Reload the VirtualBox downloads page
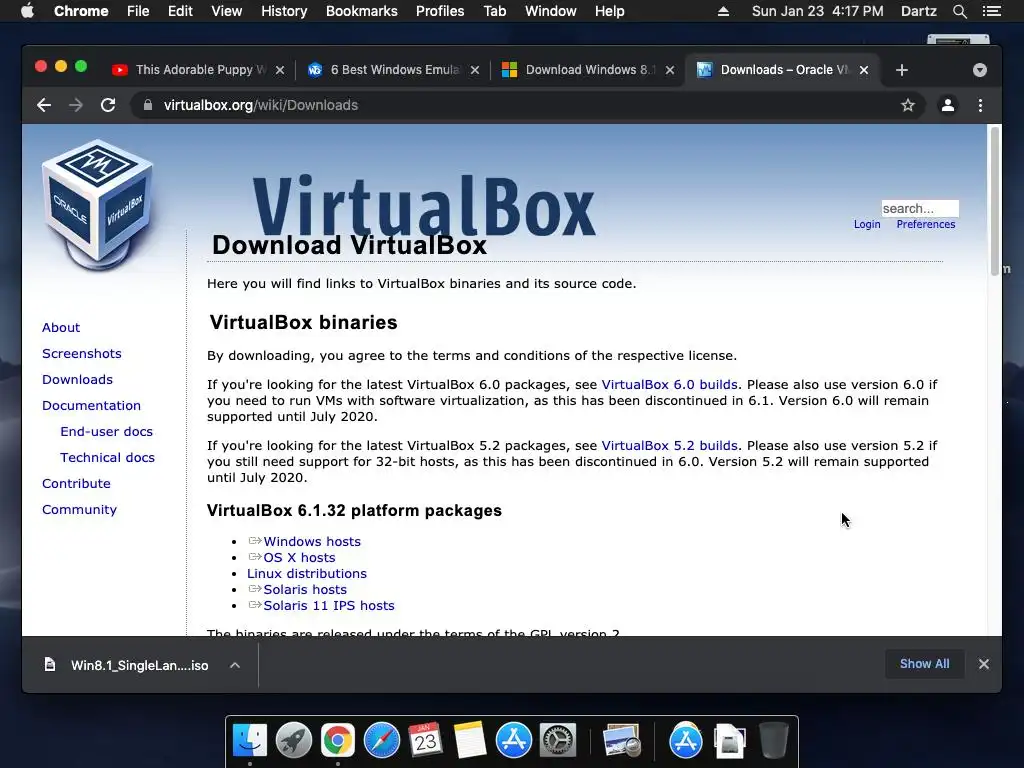The width and height of the screenshot is (1024, 768). coord(108,105)
